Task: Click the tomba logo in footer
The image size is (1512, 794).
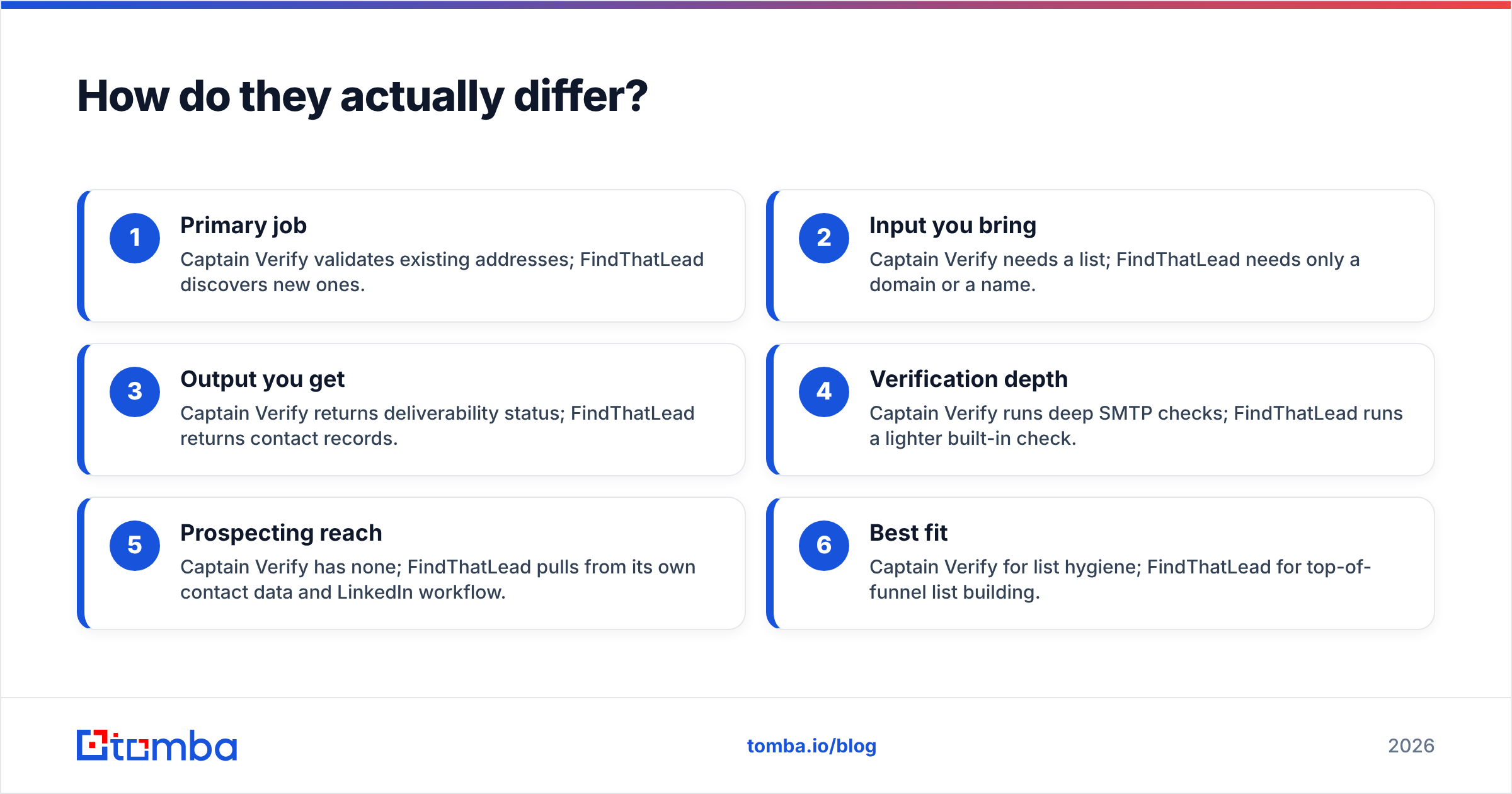Action: coord(157,745)
